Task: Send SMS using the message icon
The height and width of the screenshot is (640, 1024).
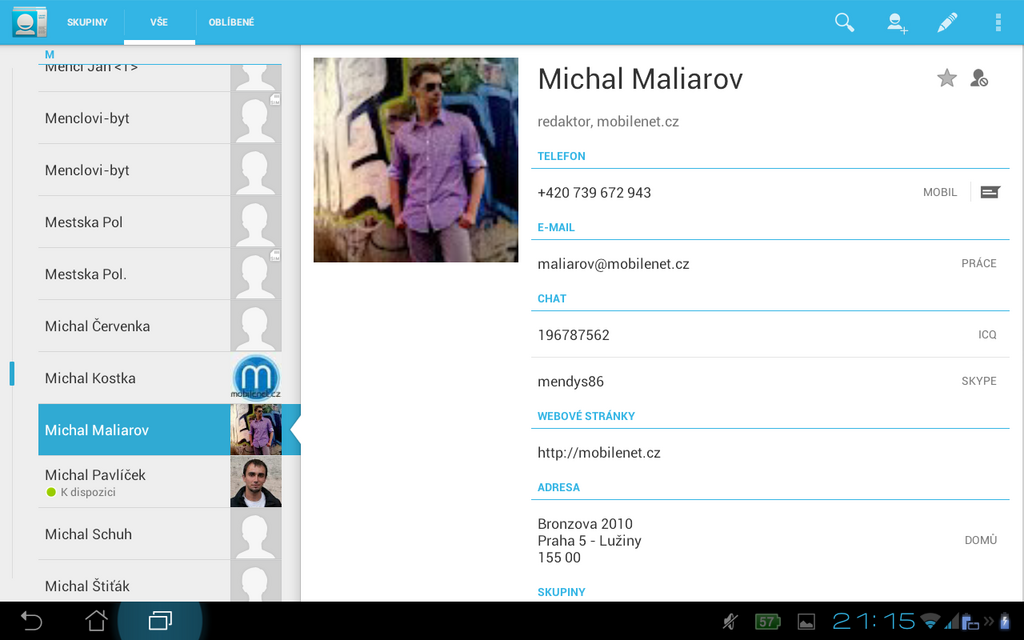Action: (x=990, y=192)
